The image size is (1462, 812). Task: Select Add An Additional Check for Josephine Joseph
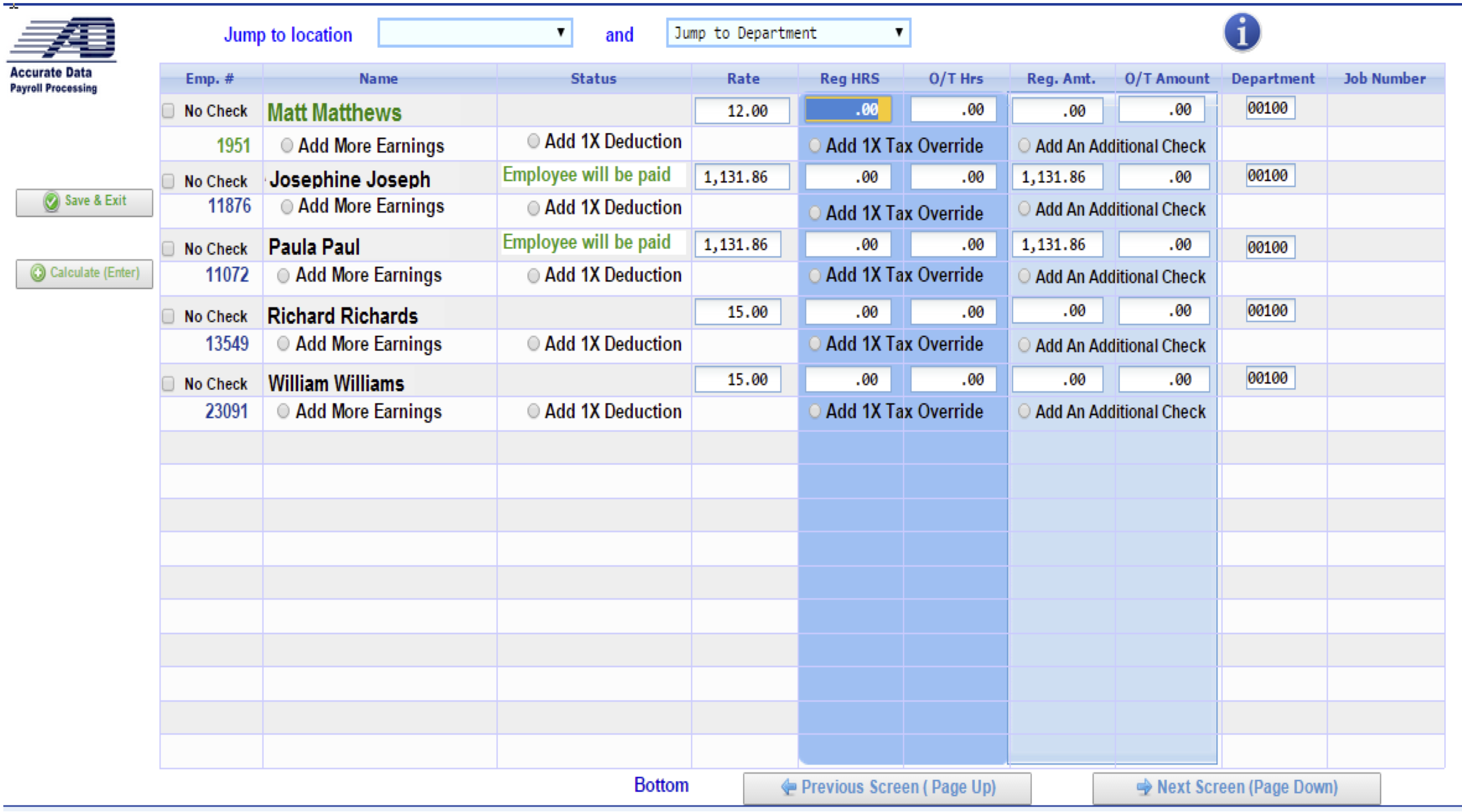[x=1024, y=209]
